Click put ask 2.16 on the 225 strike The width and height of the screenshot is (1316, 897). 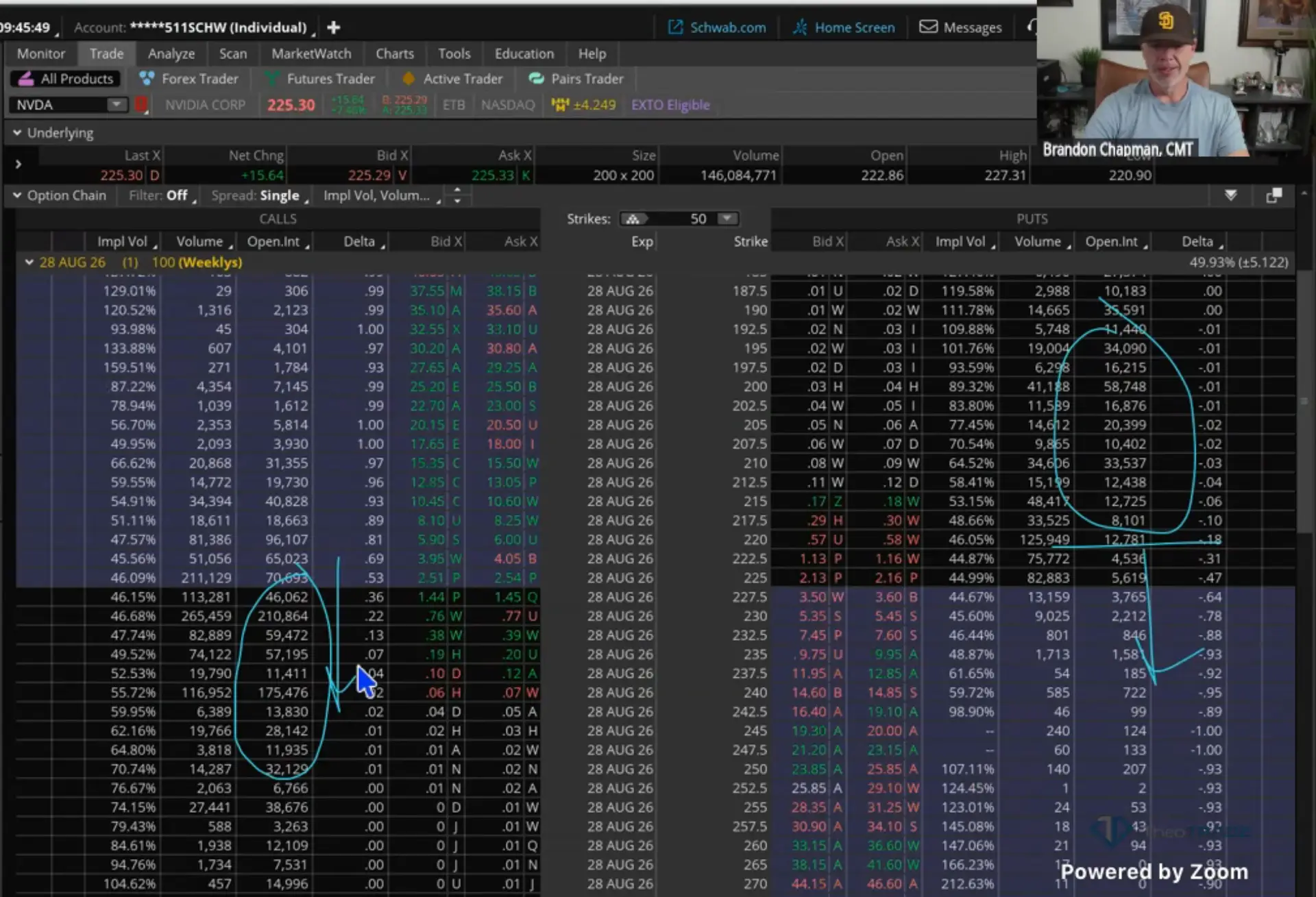point(888,578)
